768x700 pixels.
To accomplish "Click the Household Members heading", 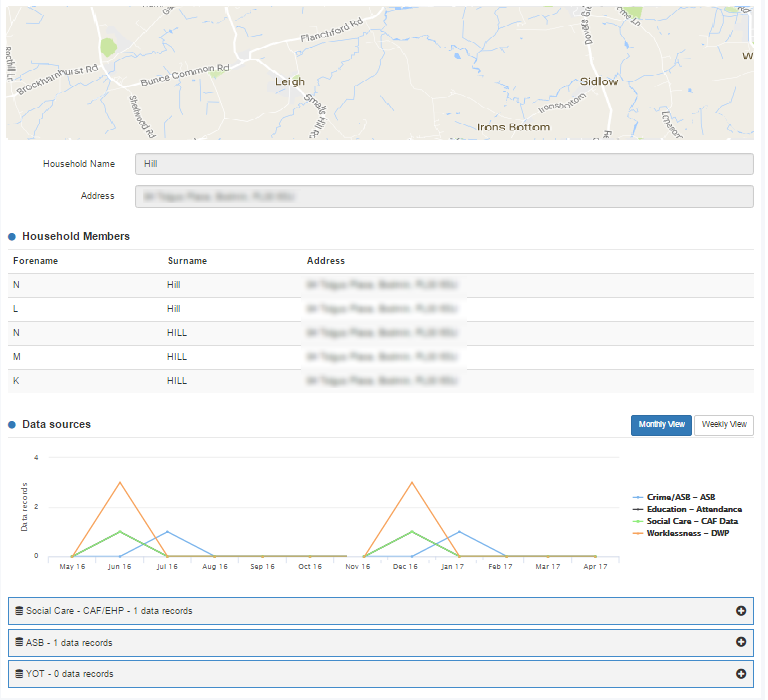I will pos(76,236).
